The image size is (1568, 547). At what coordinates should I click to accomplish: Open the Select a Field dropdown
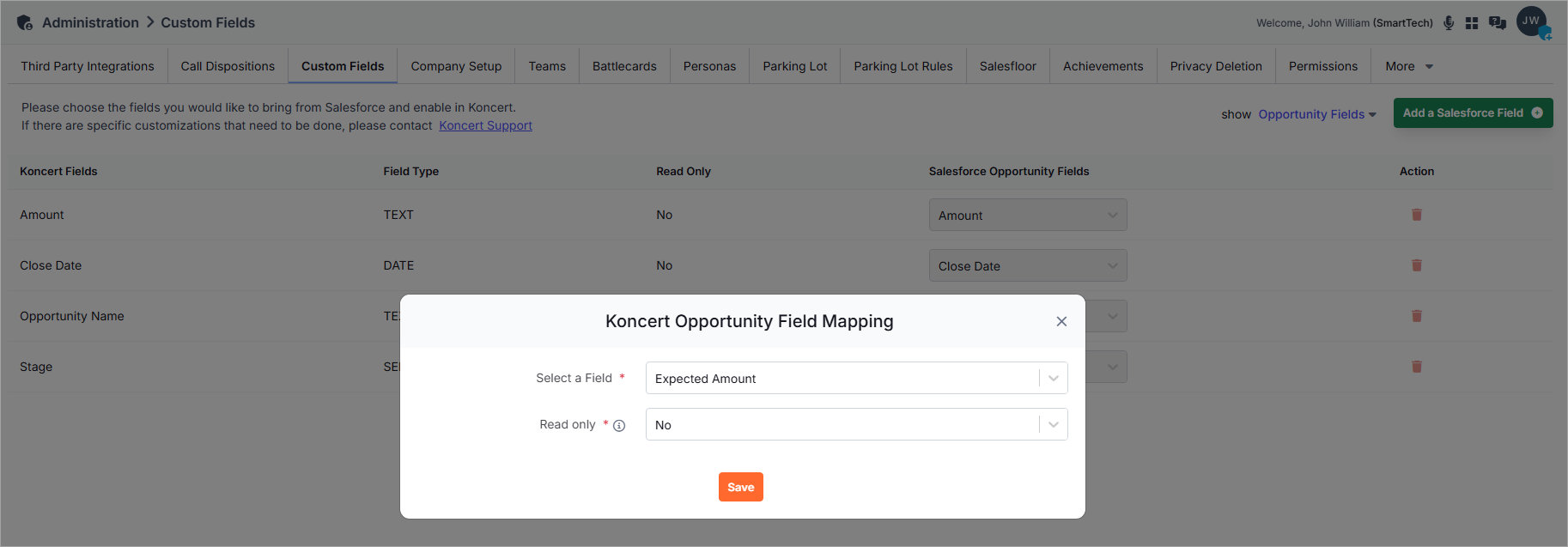(x=856, y=378)
